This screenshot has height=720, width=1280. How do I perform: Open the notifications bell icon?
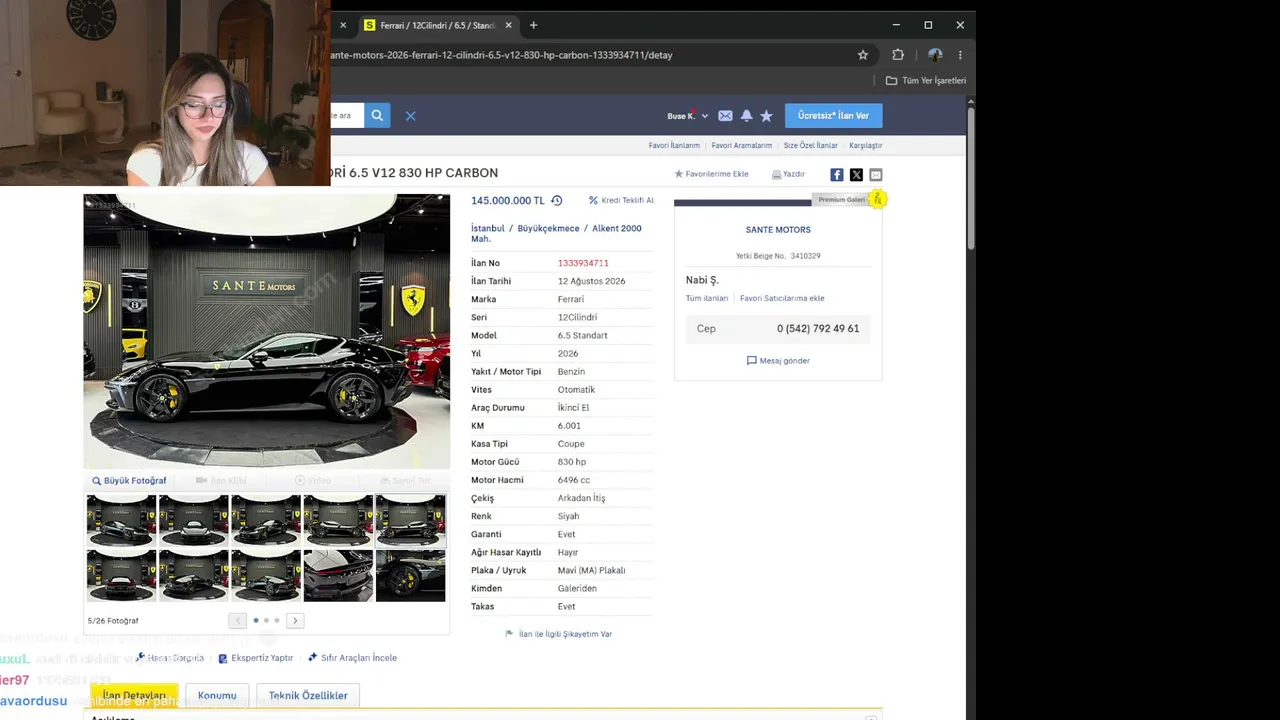click(746, 116)
